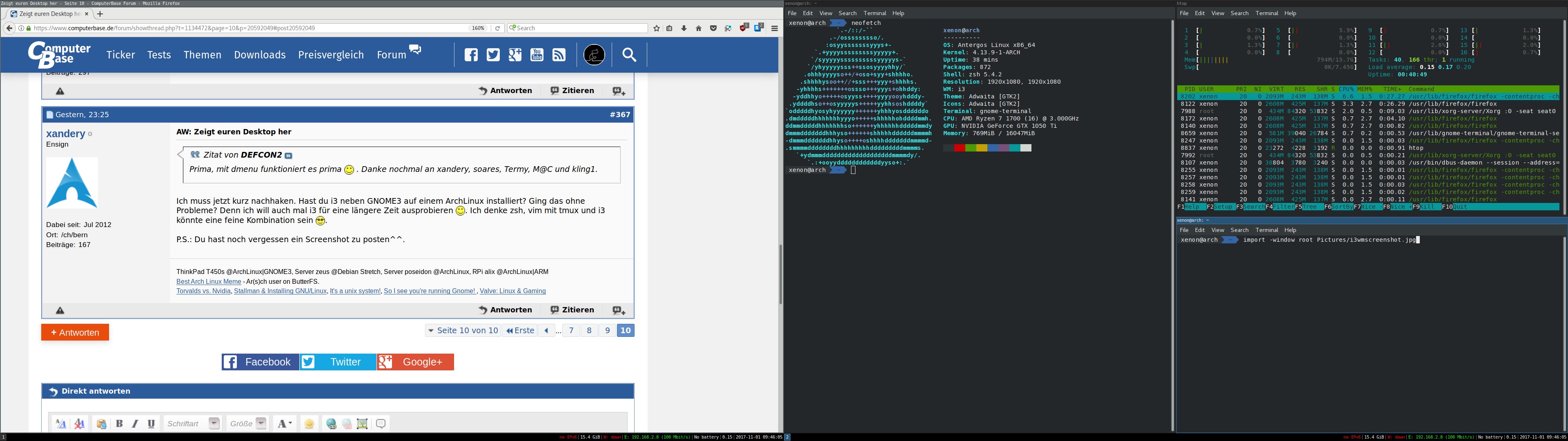Insert smiley from editor toolbar
The width and height of the screenshot is (1568, 441).
click(x=309, y=424)
